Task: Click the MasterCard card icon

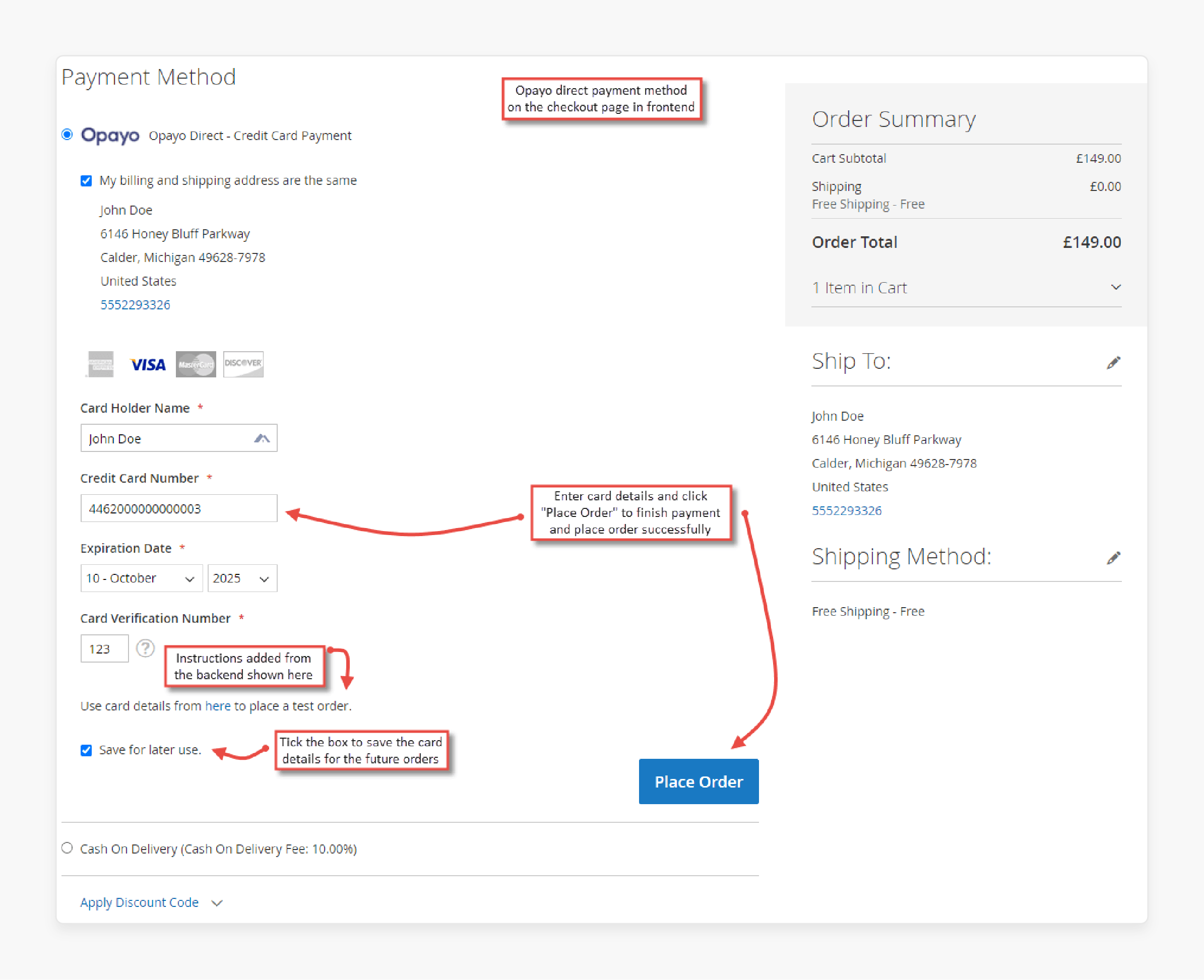Action: pyautogui.click(x=196, y=364)
